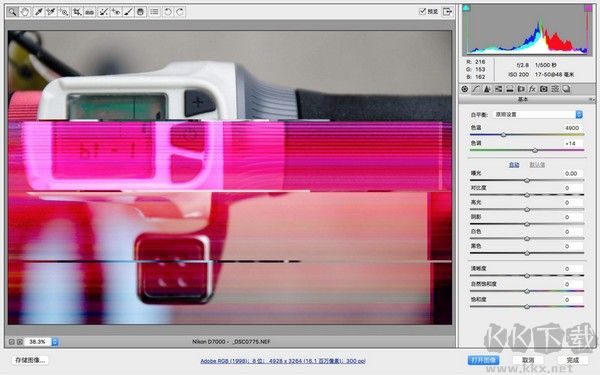Switch to the Split Toning panel tab
The image size is (600, 375).
click(x=510, y=89)
